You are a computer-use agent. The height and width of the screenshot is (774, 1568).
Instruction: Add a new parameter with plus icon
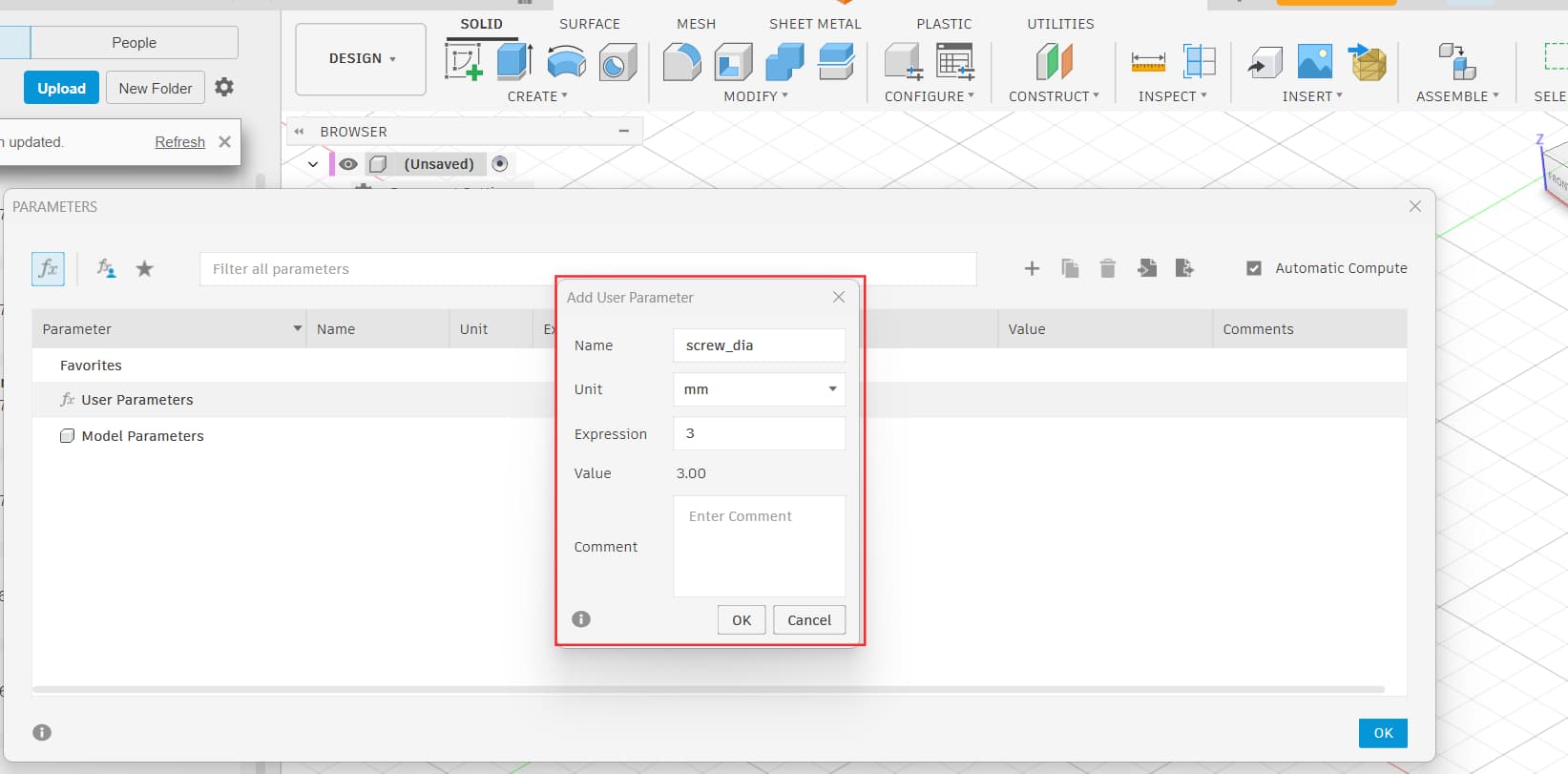coord(1032,269)
